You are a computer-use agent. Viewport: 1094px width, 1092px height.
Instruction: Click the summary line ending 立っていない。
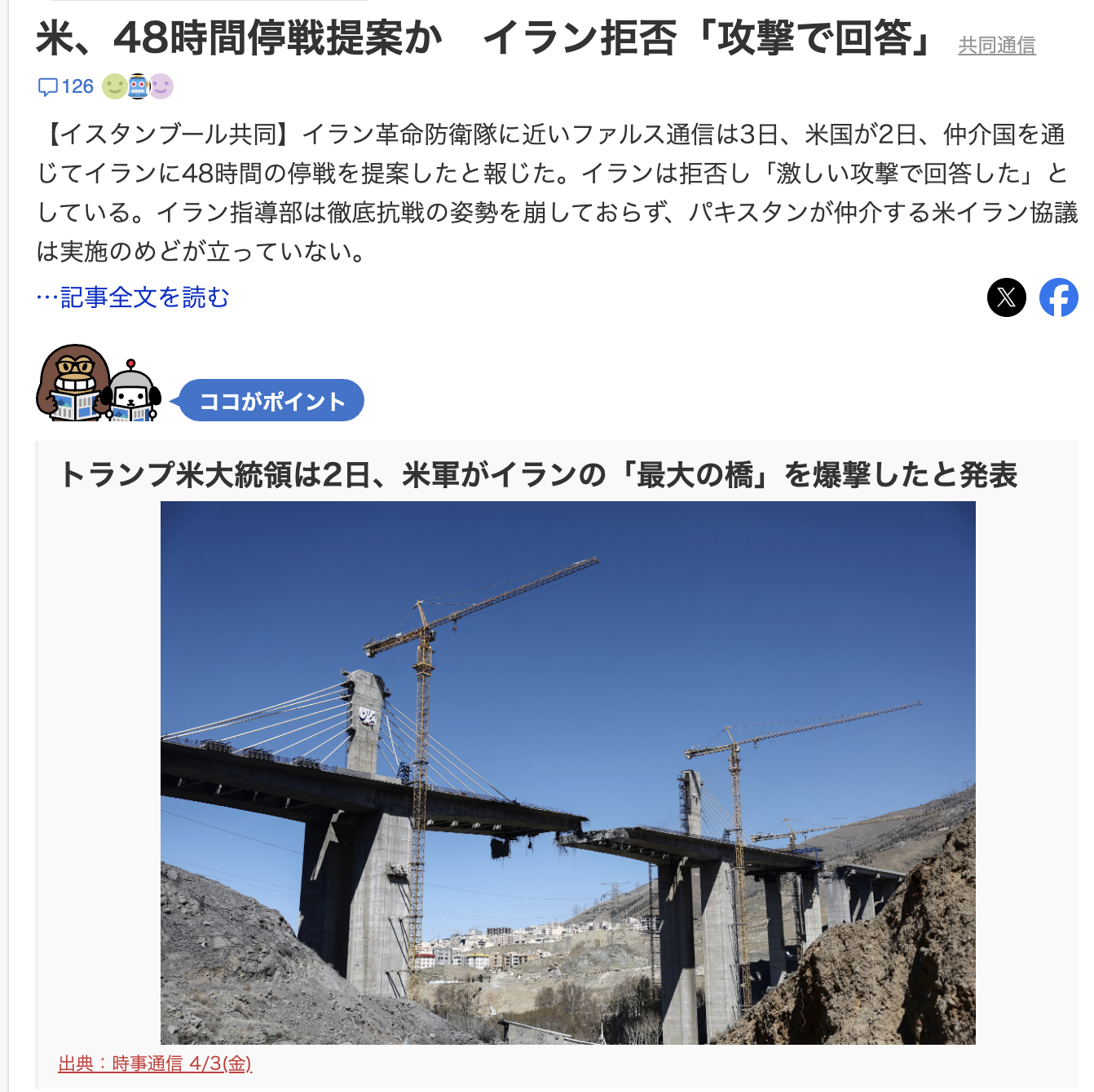203,252
